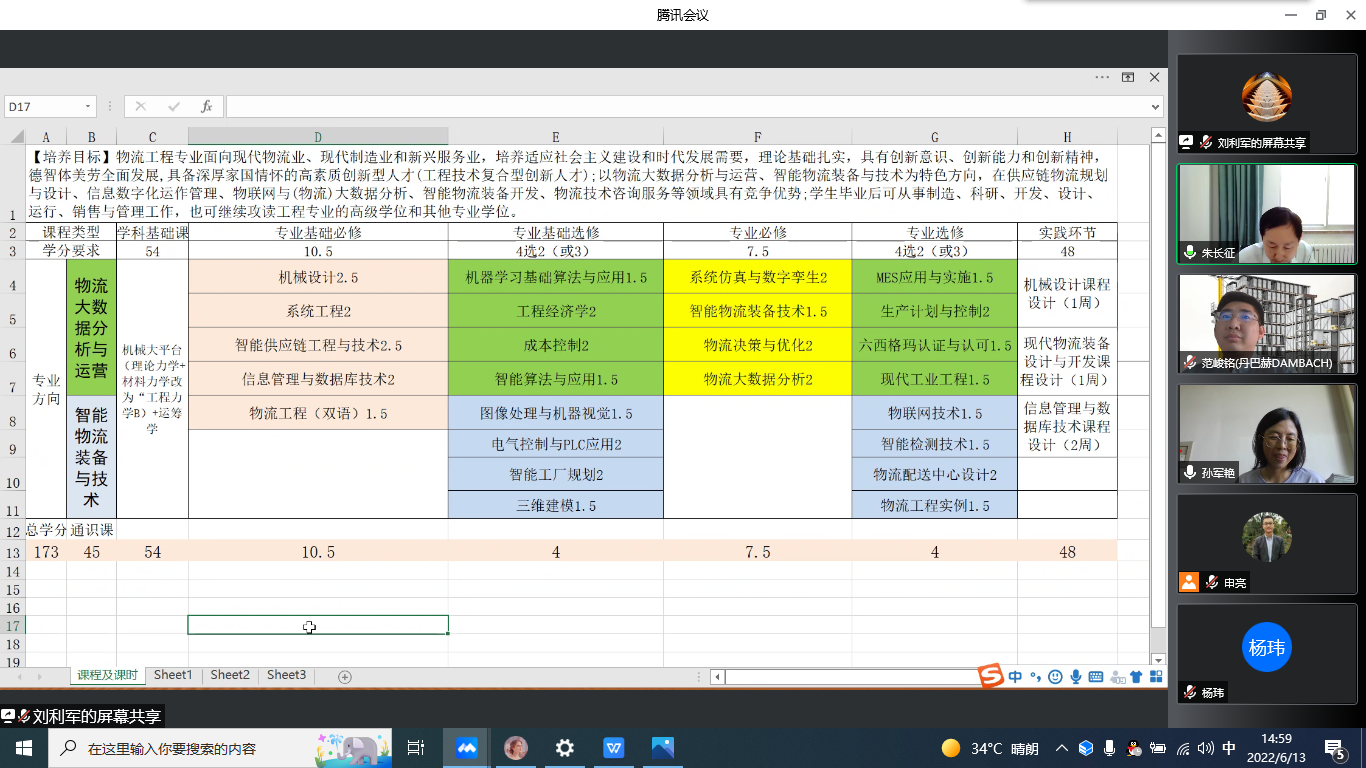Open ribbon display options icon
Viewport: 1366px width, 768px height.
1128,77
